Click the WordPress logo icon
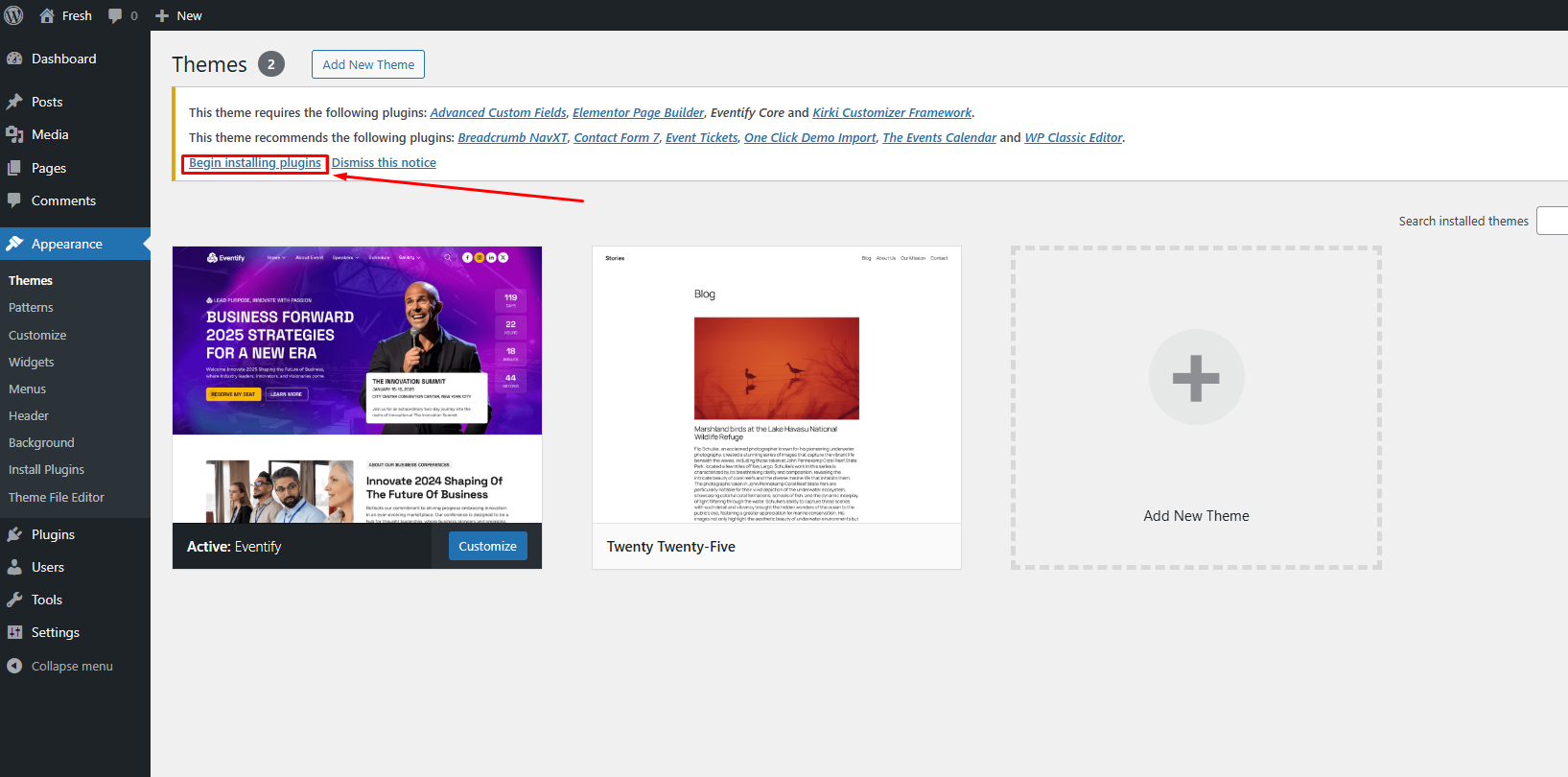Viewport: 1568px width, 777px height. coord(13,15)
